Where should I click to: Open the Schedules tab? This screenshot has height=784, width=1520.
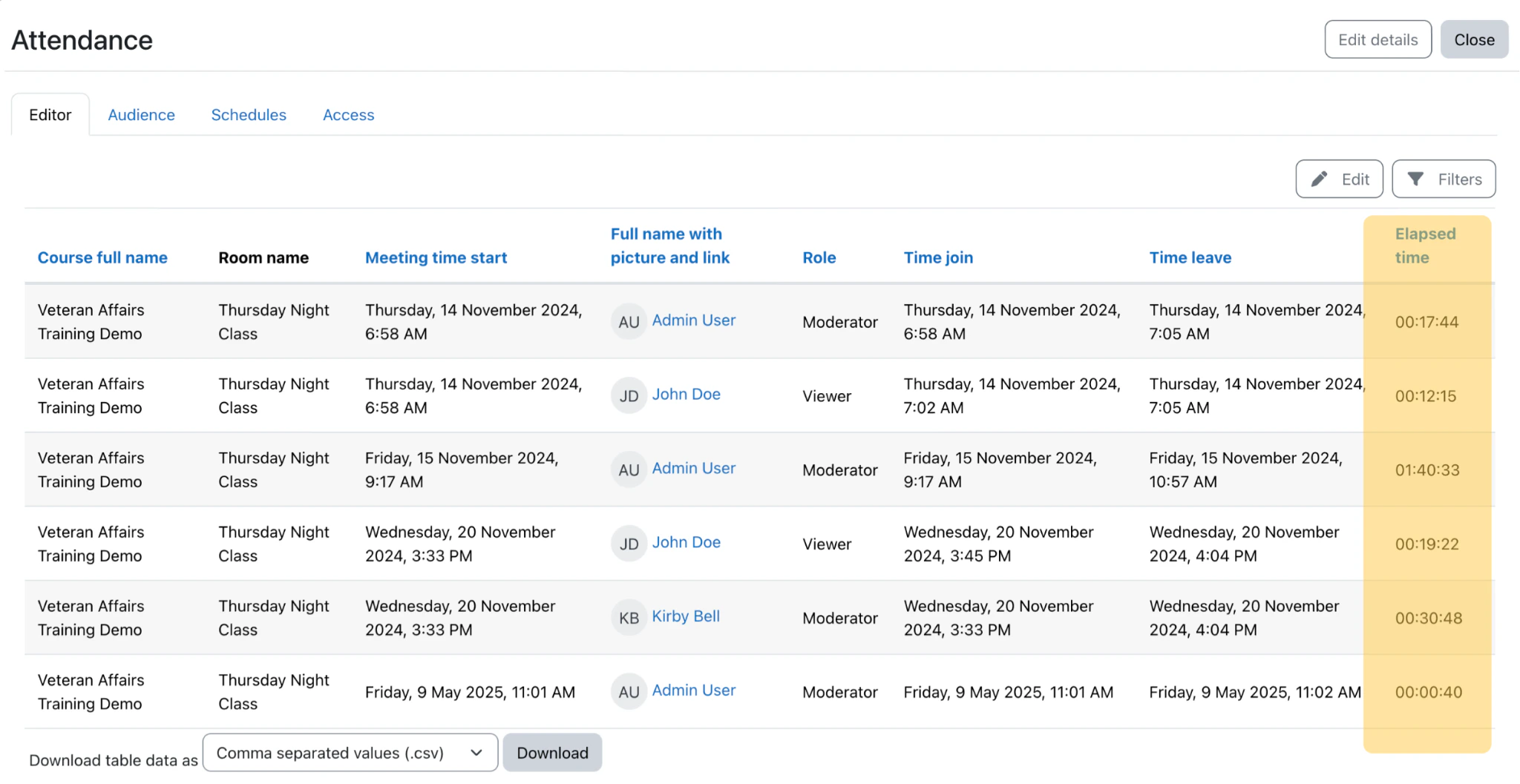click(x=248, y=114)
